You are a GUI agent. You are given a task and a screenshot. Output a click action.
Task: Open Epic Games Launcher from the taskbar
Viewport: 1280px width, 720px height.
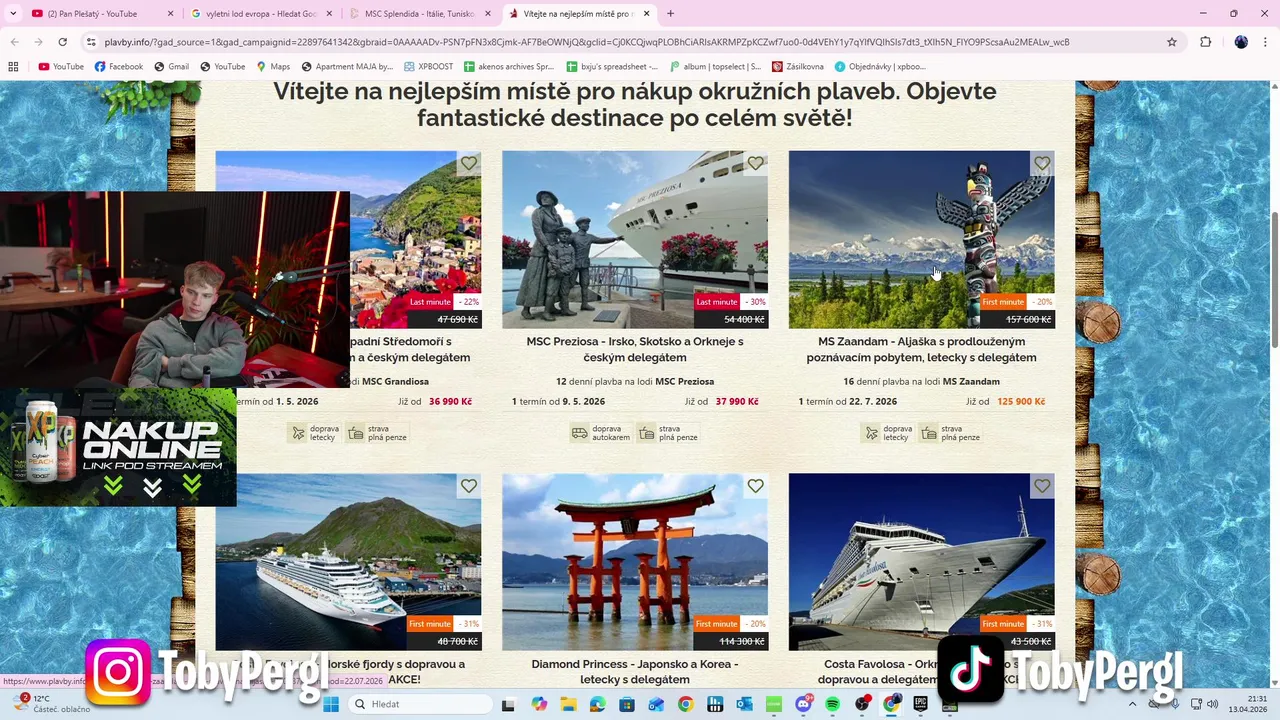coord(921,704)
